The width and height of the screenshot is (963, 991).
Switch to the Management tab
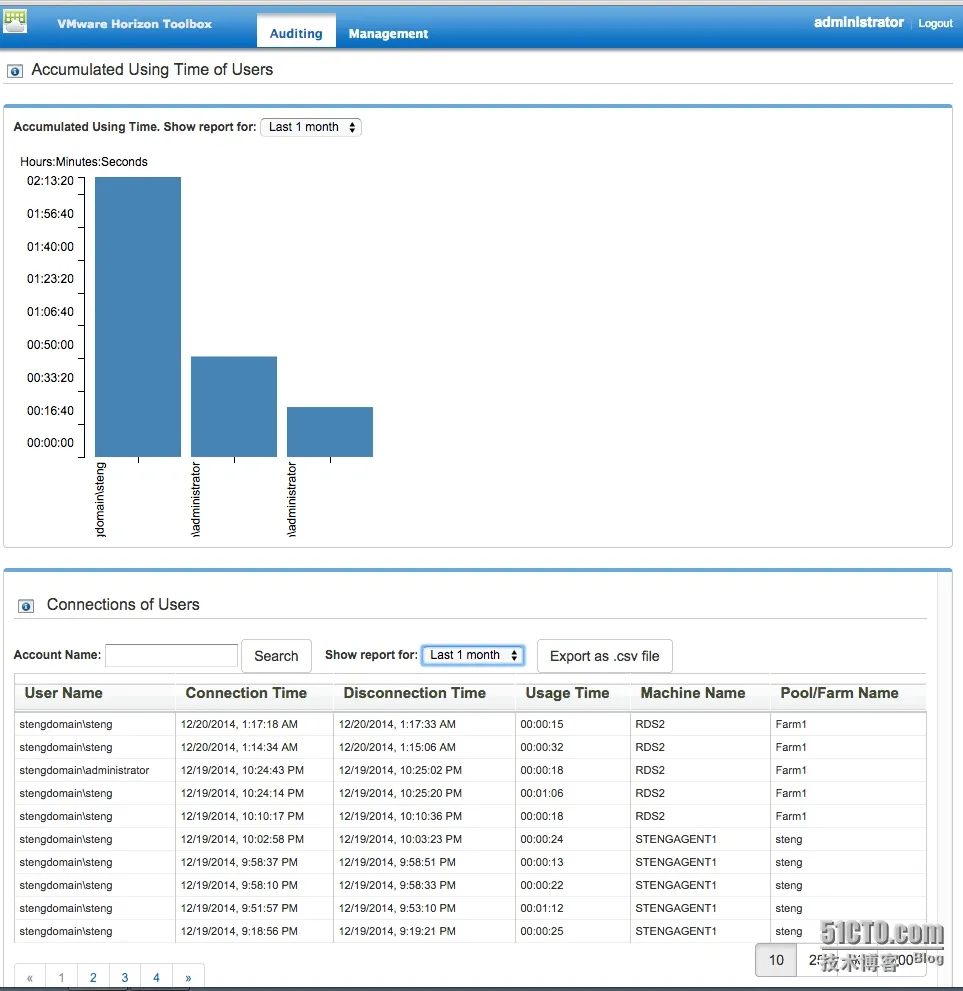388,33
